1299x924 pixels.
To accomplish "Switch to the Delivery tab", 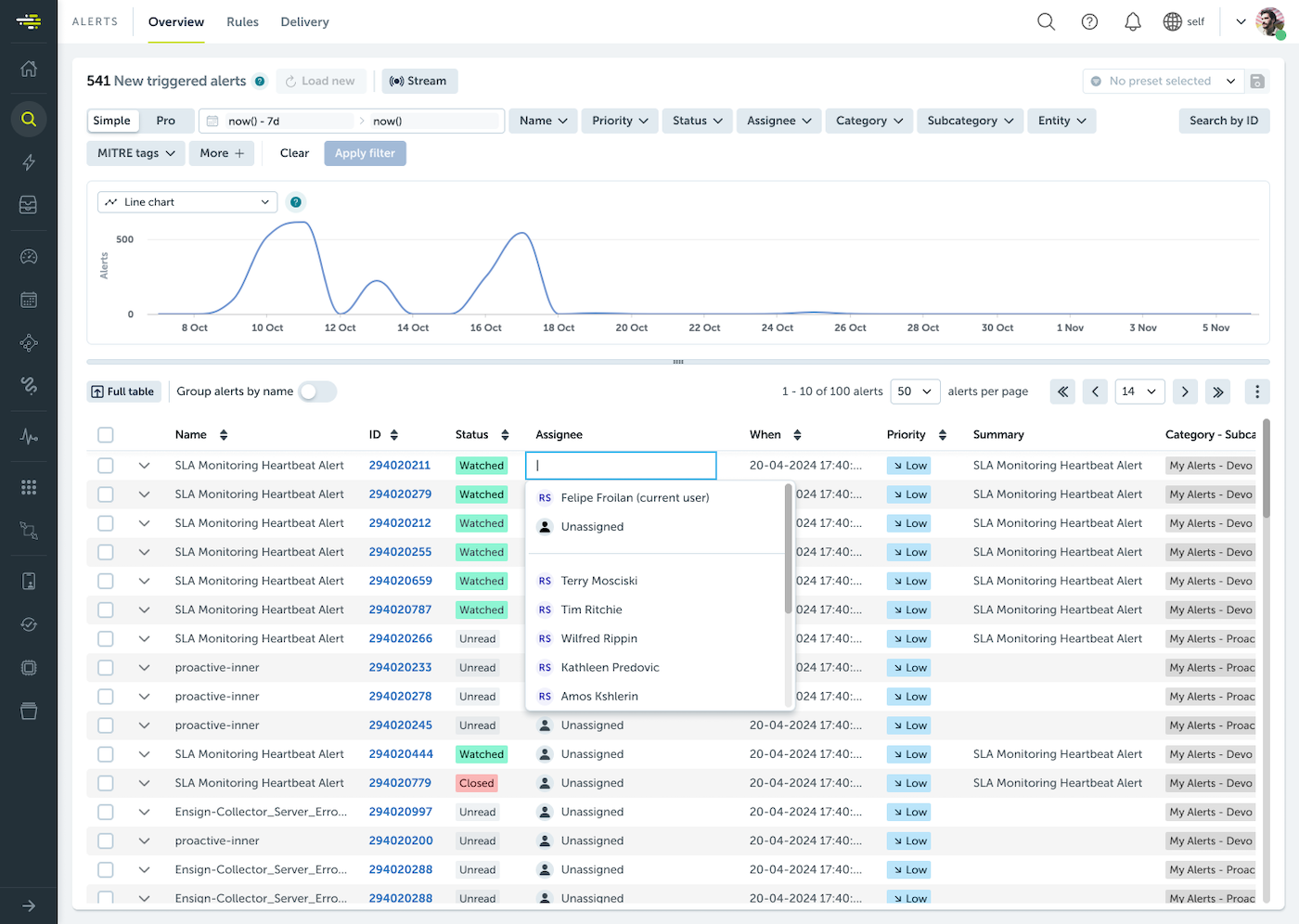I will click(304, 22).
